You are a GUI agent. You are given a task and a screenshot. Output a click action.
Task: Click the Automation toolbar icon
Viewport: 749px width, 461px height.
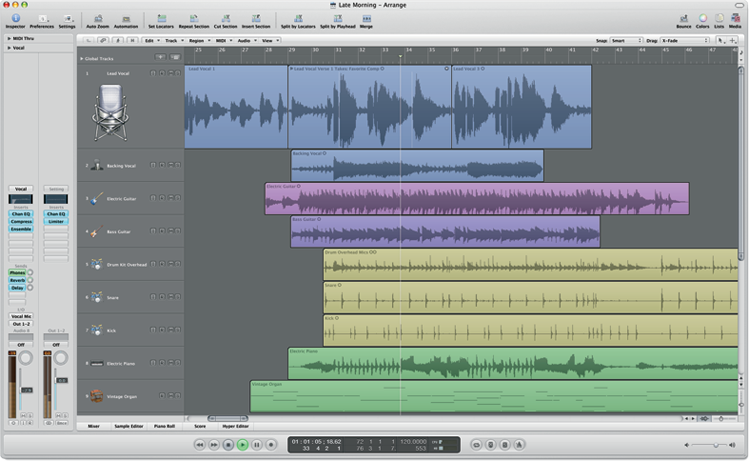126,19
